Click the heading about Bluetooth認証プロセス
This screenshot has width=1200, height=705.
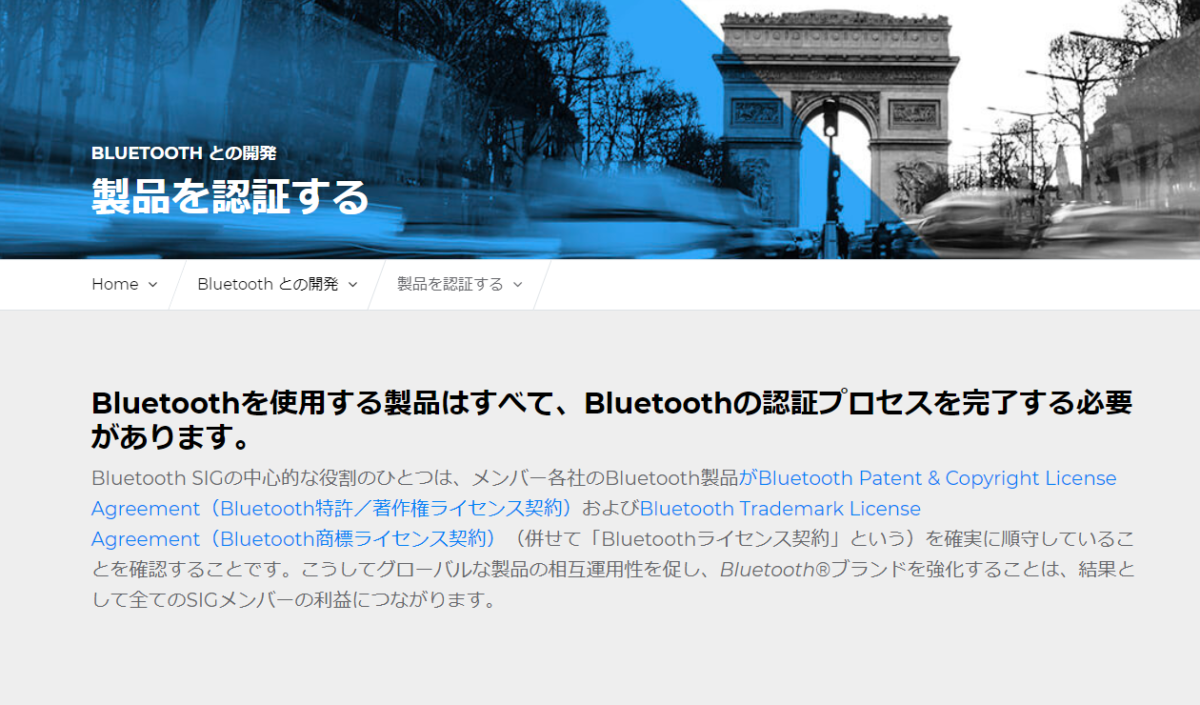coord(611,419)
